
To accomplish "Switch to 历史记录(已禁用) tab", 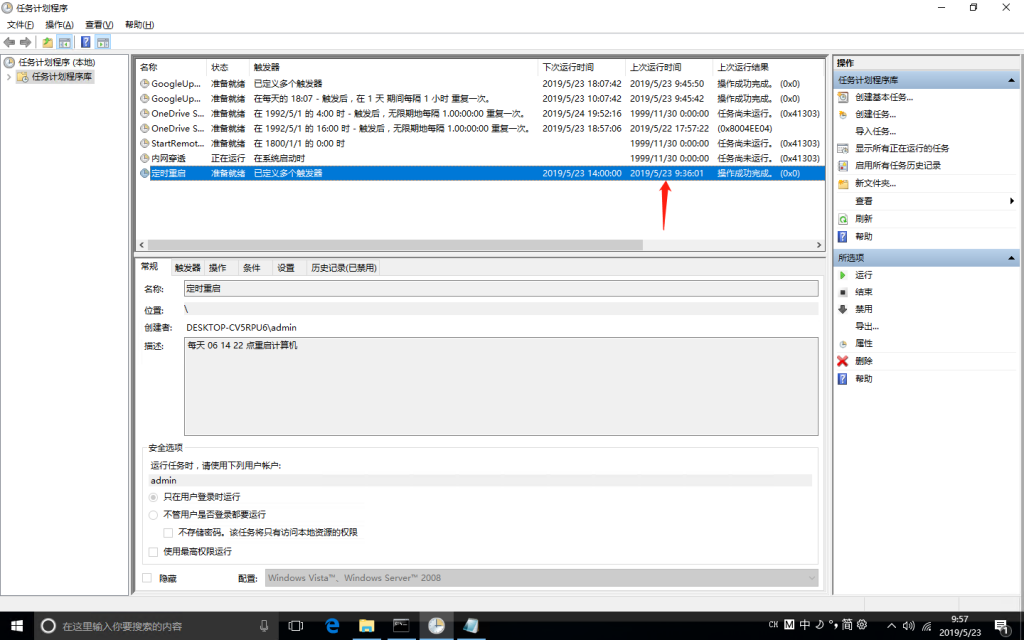I will pyautogui.click(x=344, y=268).
